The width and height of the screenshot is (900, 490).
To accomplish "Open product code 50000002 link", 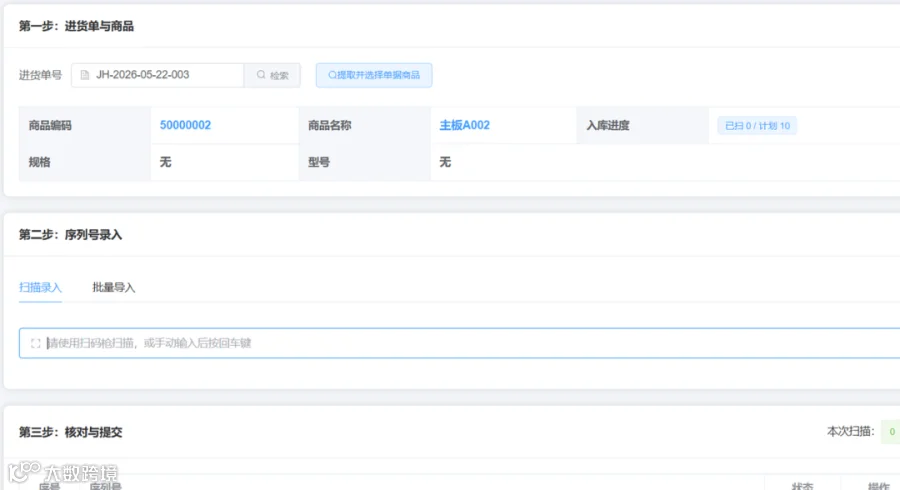I will tap(185, 125).
